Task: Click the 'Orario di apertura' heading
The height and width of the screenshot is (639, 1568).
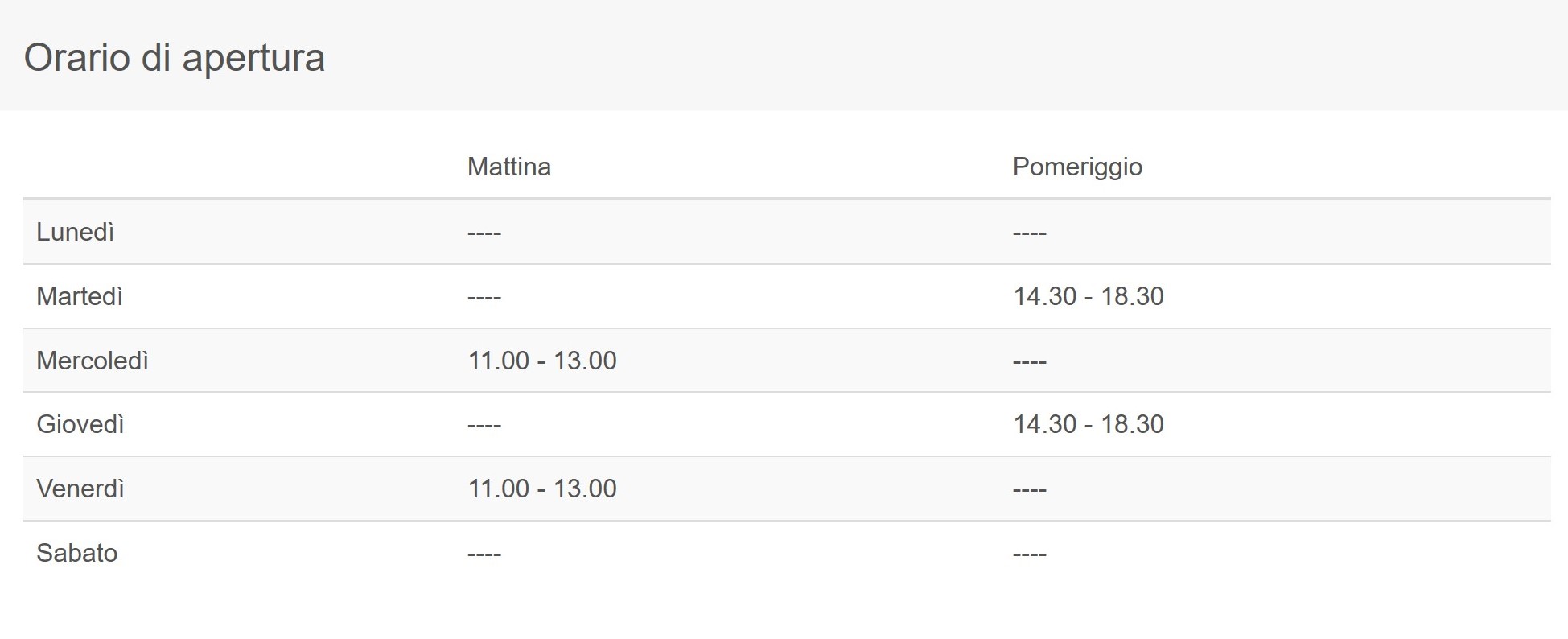Action: [175, 58]
